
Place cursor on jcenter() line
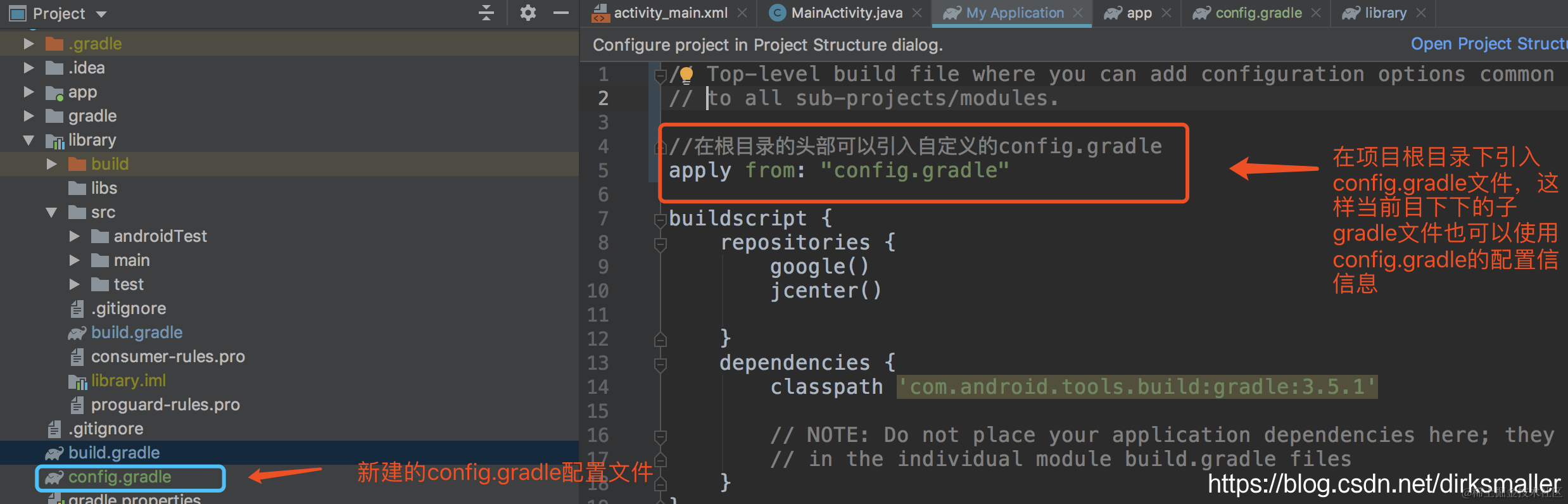click(826, 291)
